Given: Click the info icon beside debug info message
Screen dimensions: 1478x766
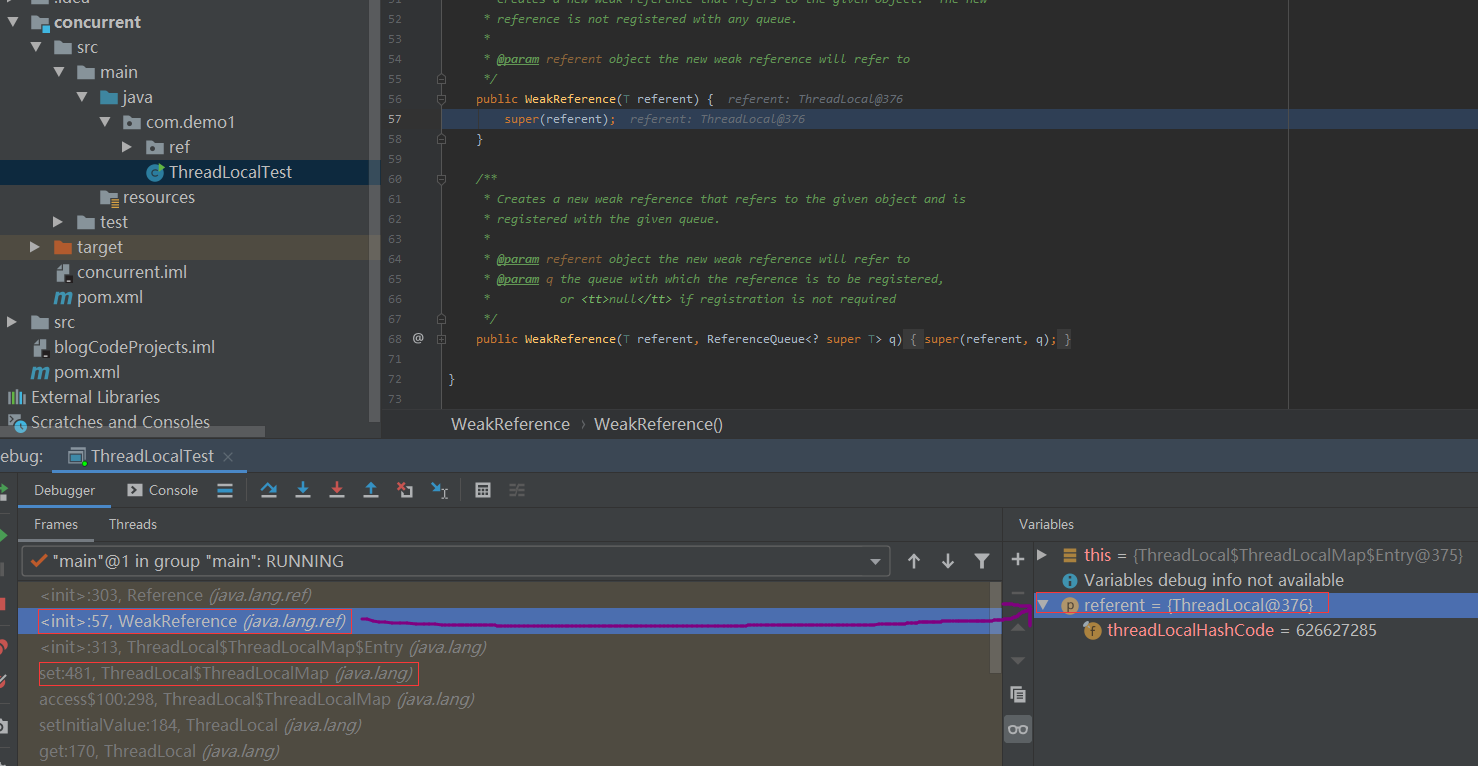Looking at the screenshot, I should click(x=1069, y=580).
